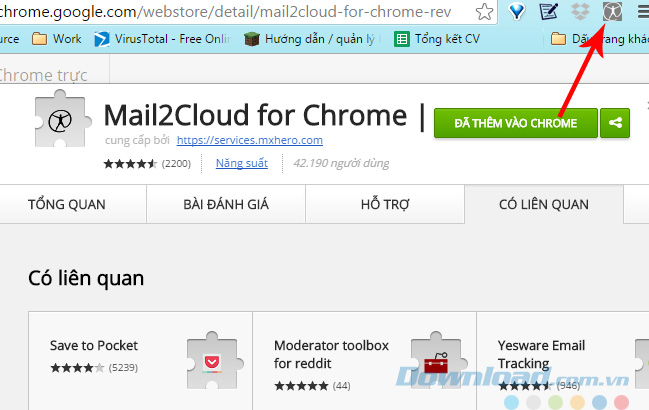Viewport: 649px width, 410px height.
Task: Open the blue shield extension
Action: [516, 12]
